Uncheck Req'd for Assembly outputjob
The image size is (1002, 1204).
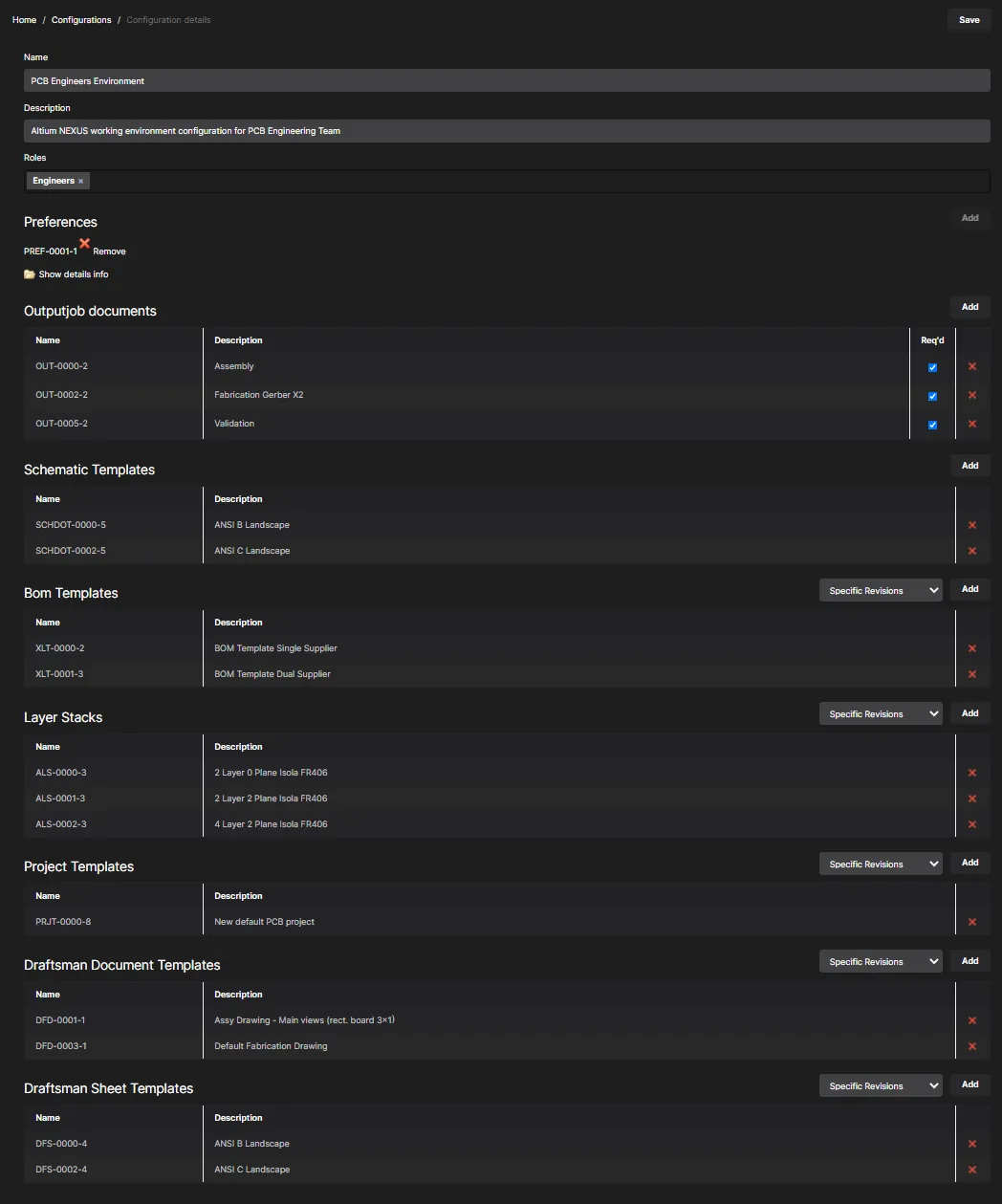pos(932,368)
